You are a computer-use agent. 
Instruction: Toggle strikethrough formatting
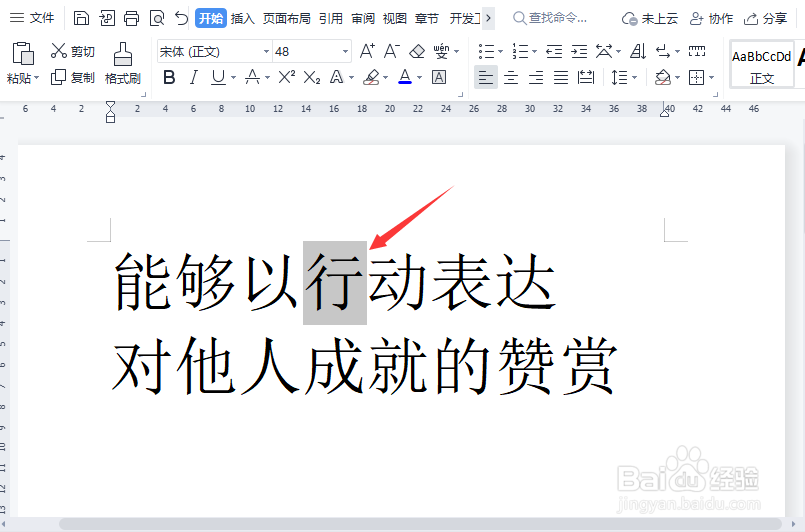tap(252, 78)
